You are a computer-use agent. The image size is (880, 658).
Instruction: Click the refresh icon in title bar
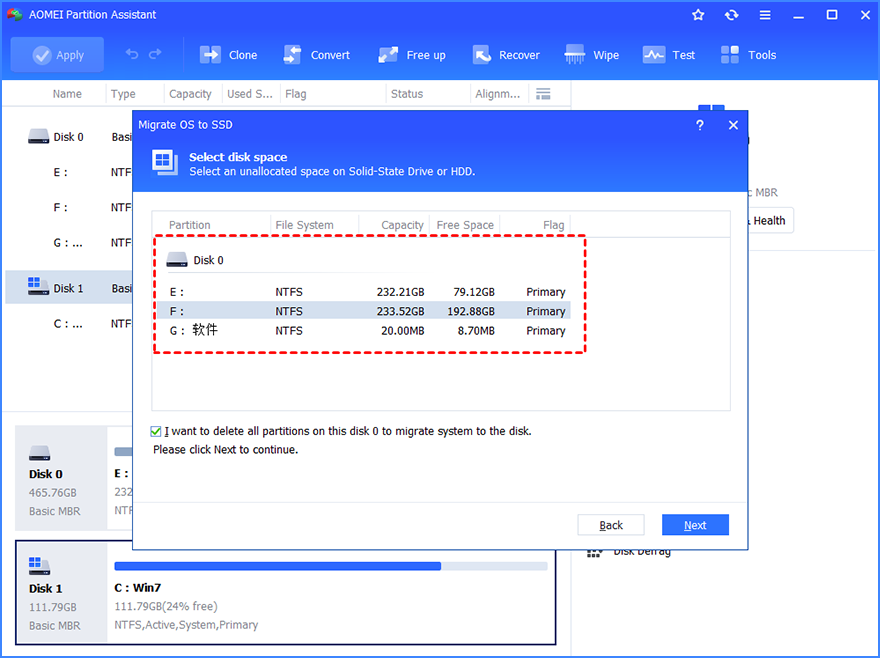point(731,15)
